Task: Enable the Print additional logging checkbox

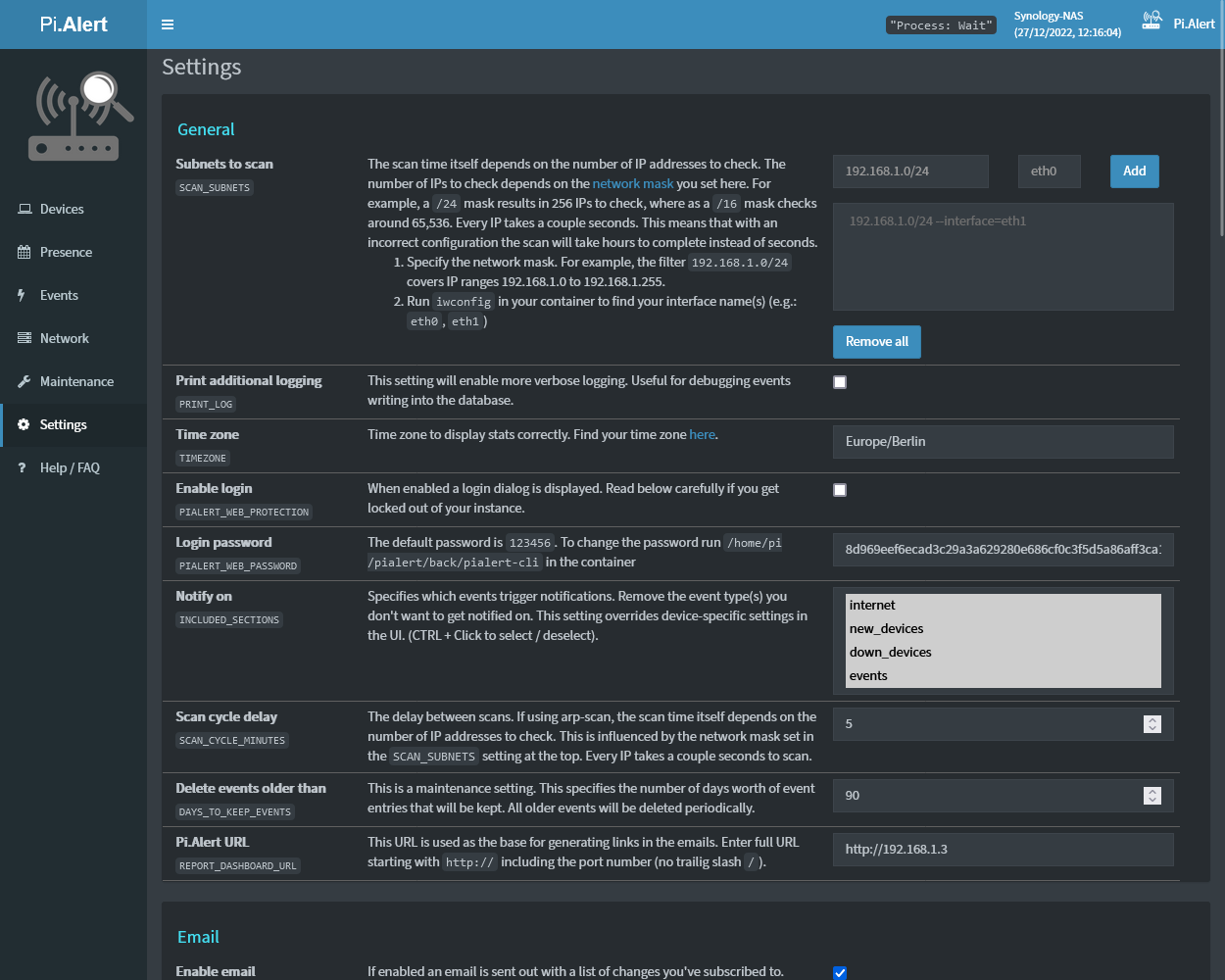Action: pos(840,382)
